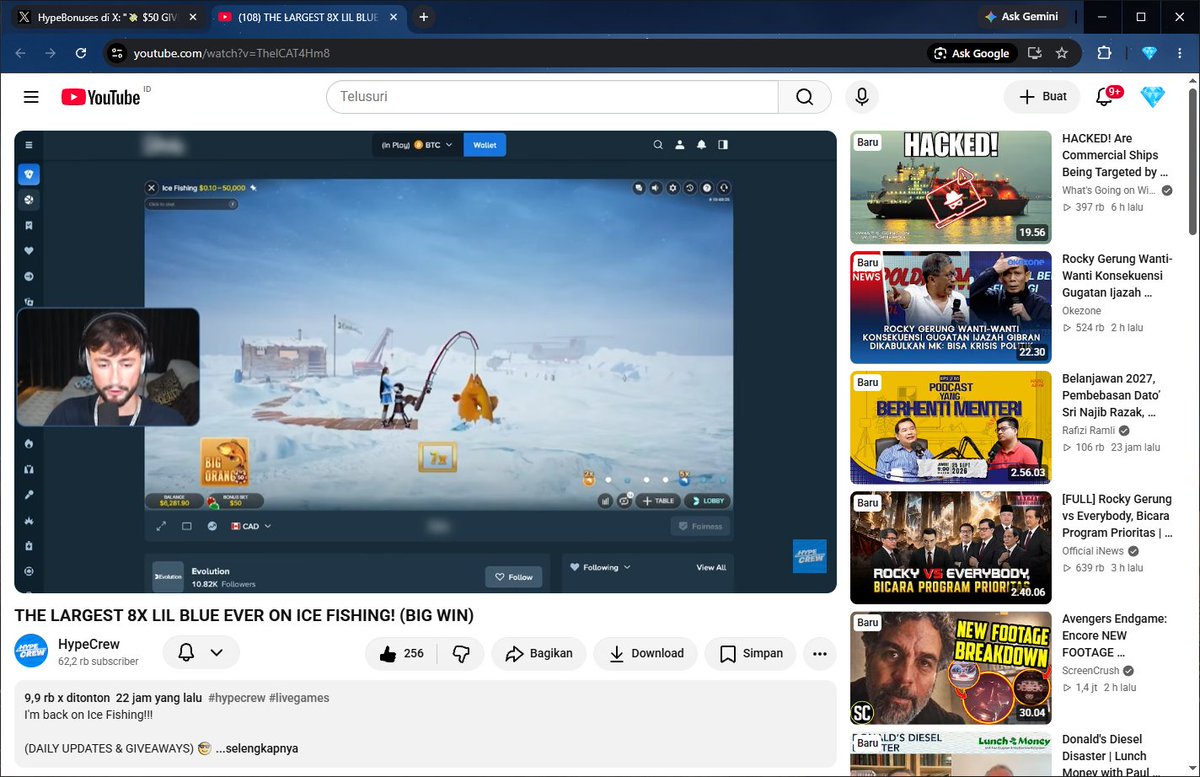Viewport: 1200px width, 777px height.
Task: Open the HypeCrew channel avatar
Action: pos(31,651)
